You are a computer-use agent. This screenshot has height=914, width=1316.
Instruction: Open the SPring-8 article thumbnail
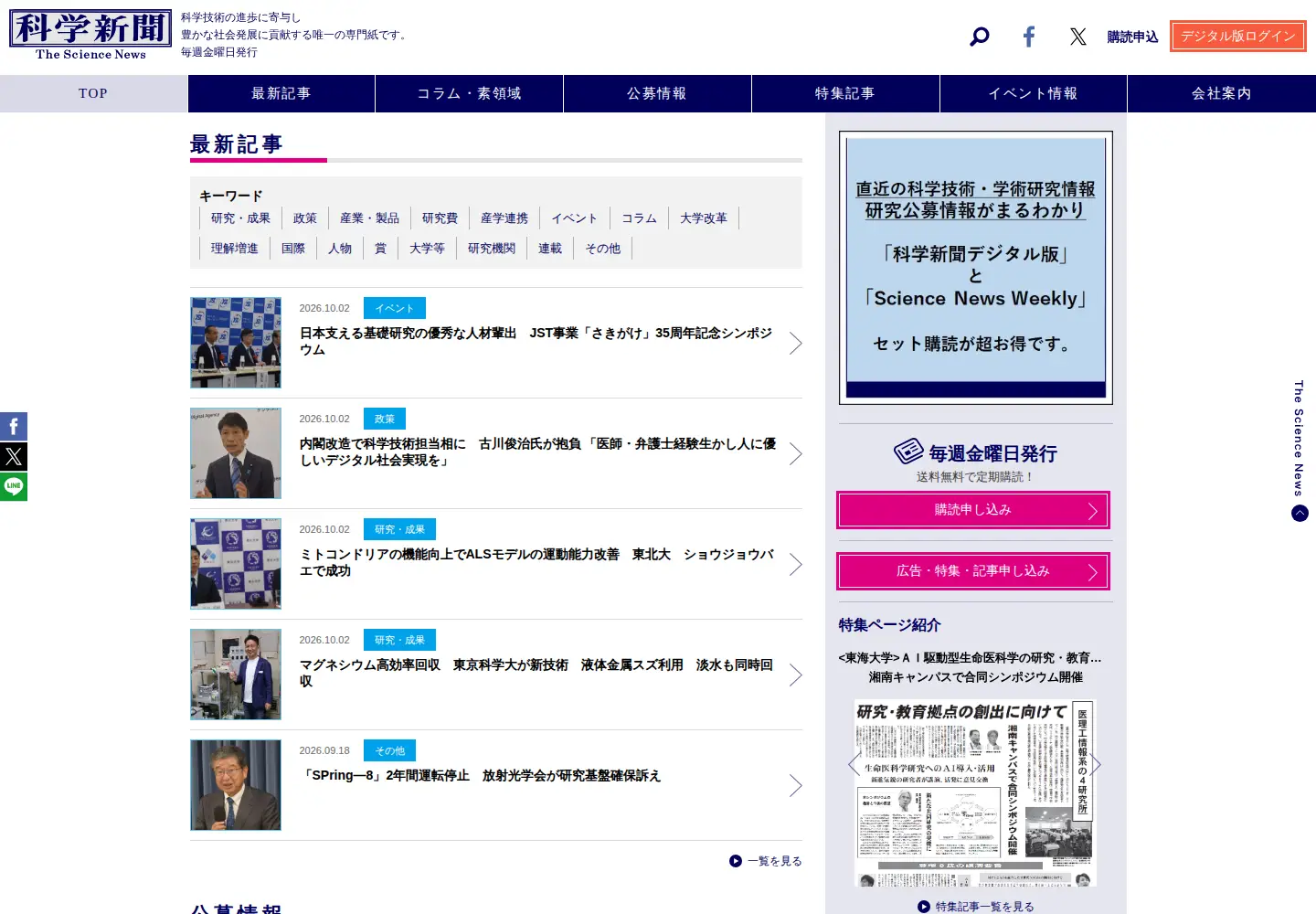click(236, 785)
